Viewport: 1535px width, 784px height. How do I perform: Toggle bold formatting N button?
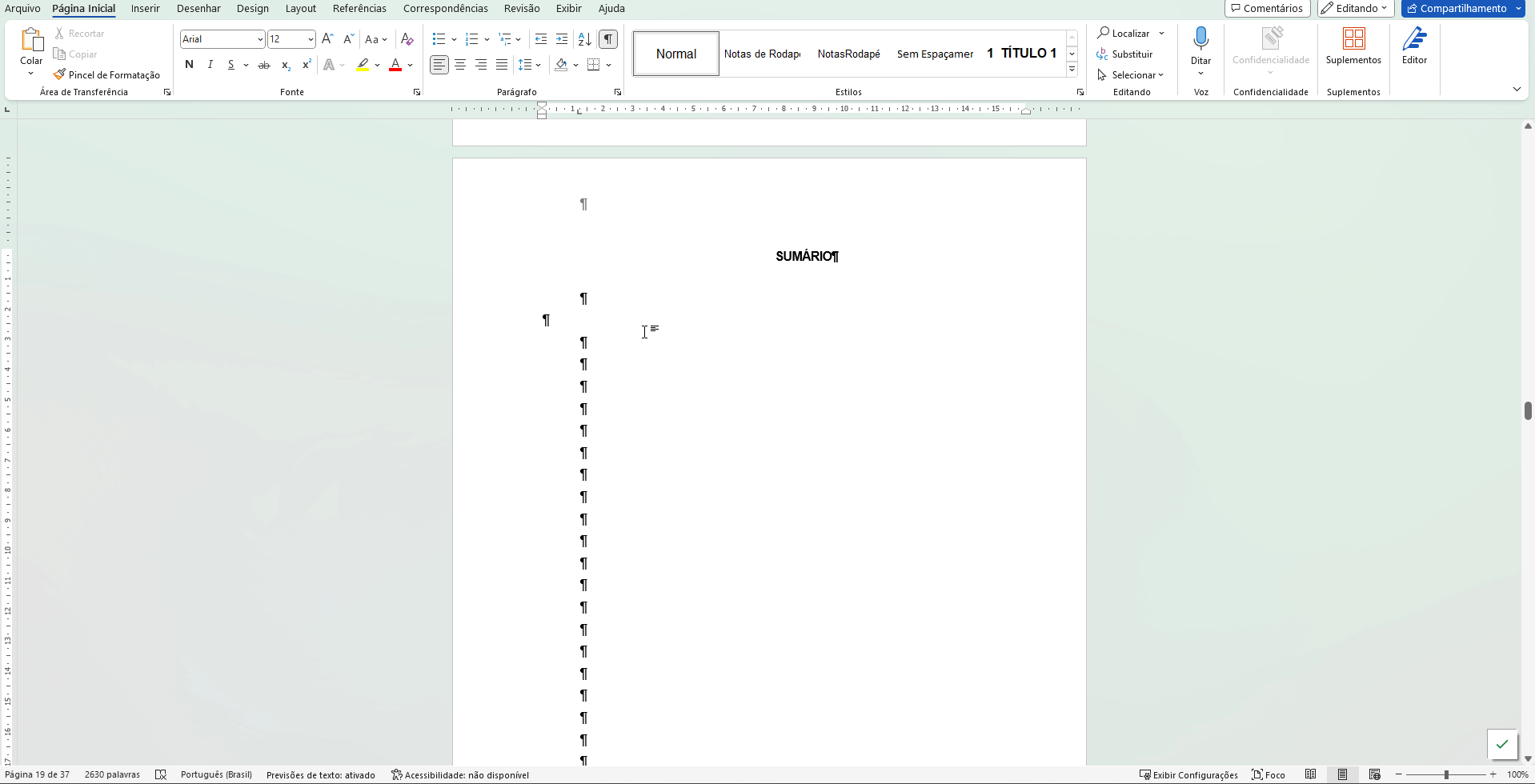[x=189, y=65]
